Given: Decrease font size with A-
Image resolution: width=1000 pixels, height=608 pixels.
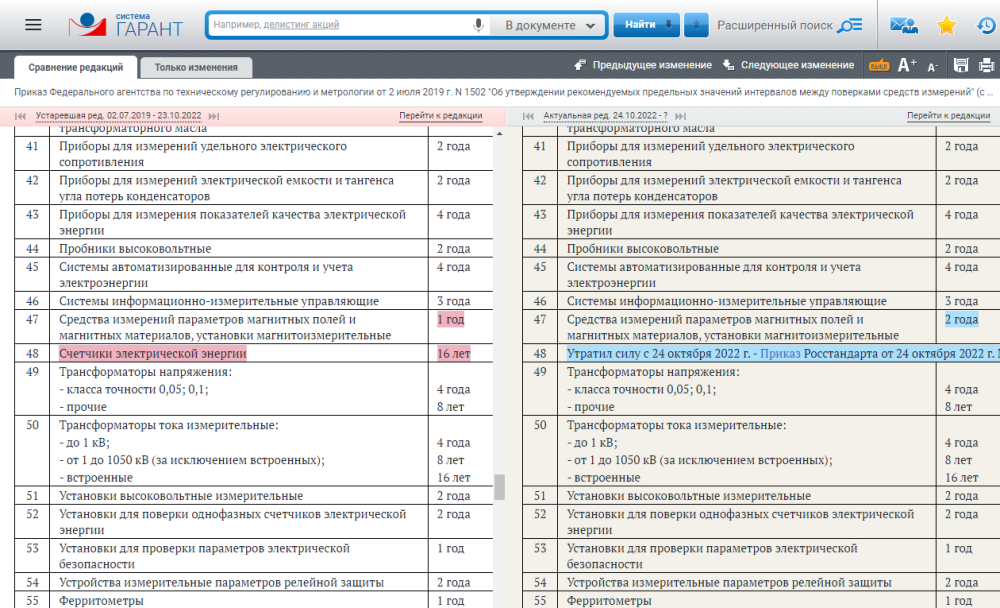Looking at the screenshot, I should click(x=932, y=66).
